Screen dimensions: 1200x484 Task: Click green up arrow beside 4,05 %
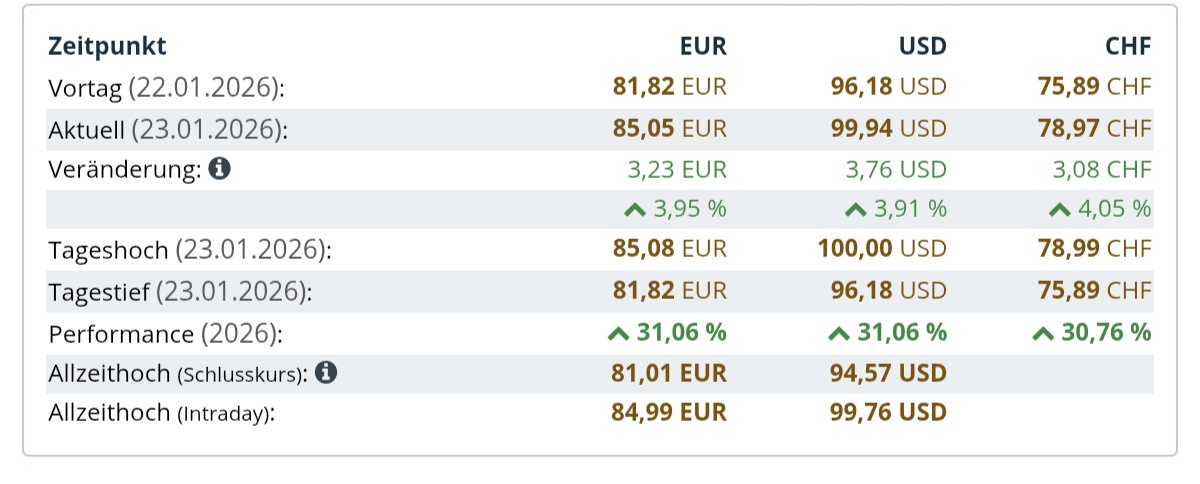point(1060,210)
